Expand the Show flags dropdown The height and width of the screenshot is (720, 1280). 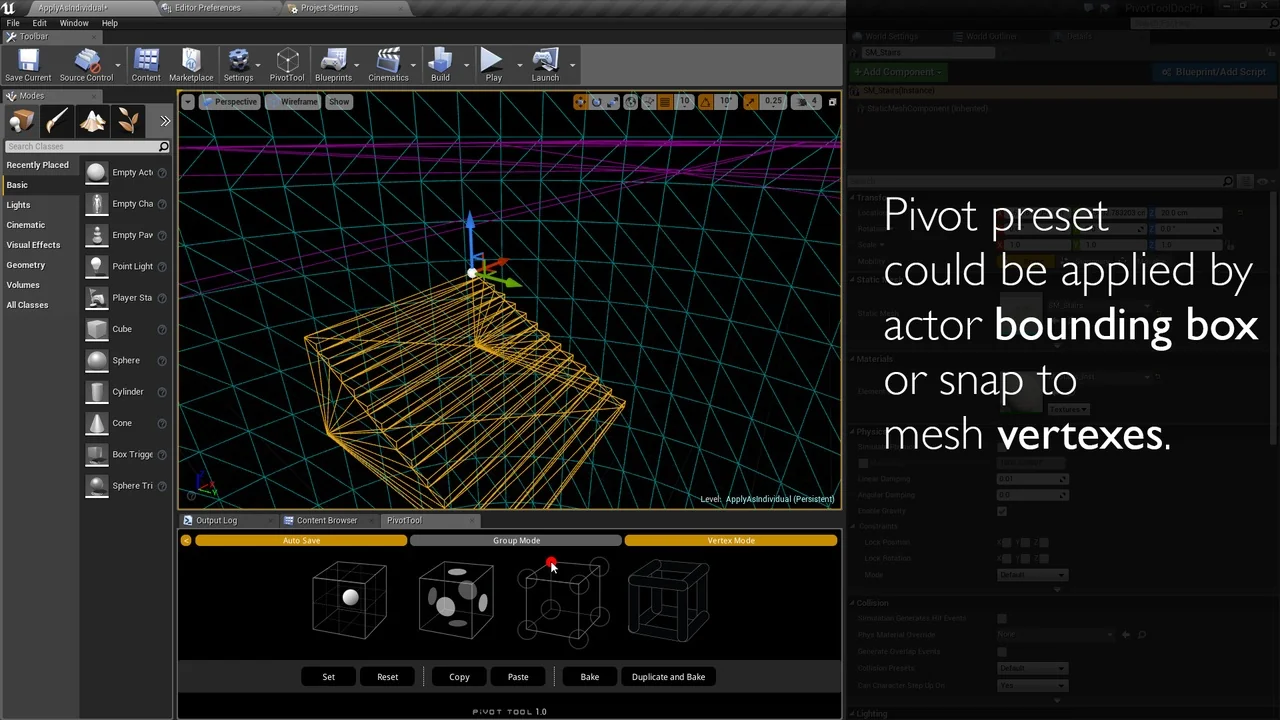(338, 101)
